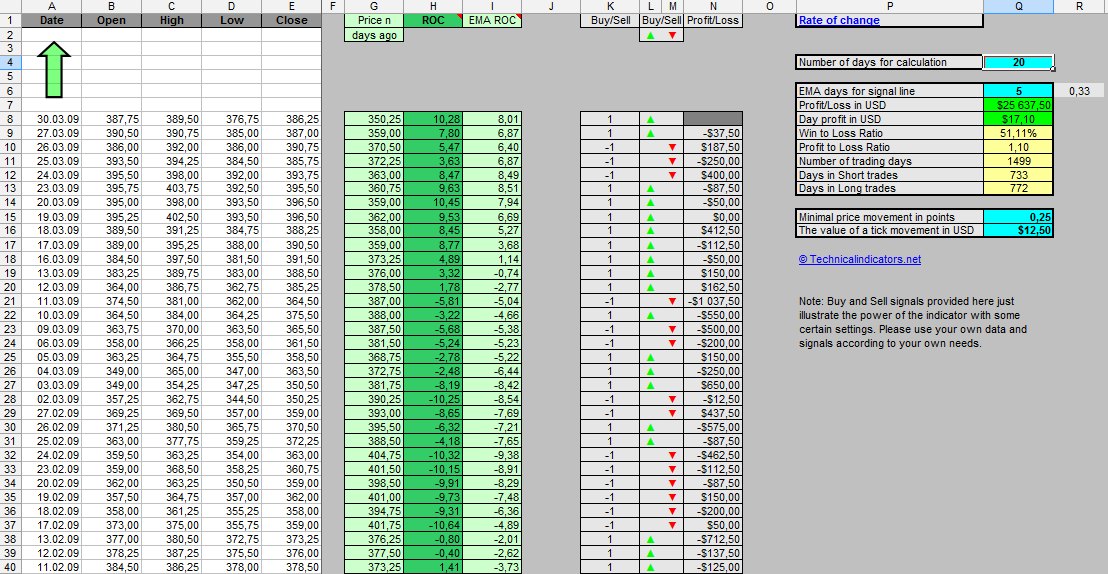Viewport: 1108px width, 574px height.
Task: Select column A header
Action: coord(52,6)
